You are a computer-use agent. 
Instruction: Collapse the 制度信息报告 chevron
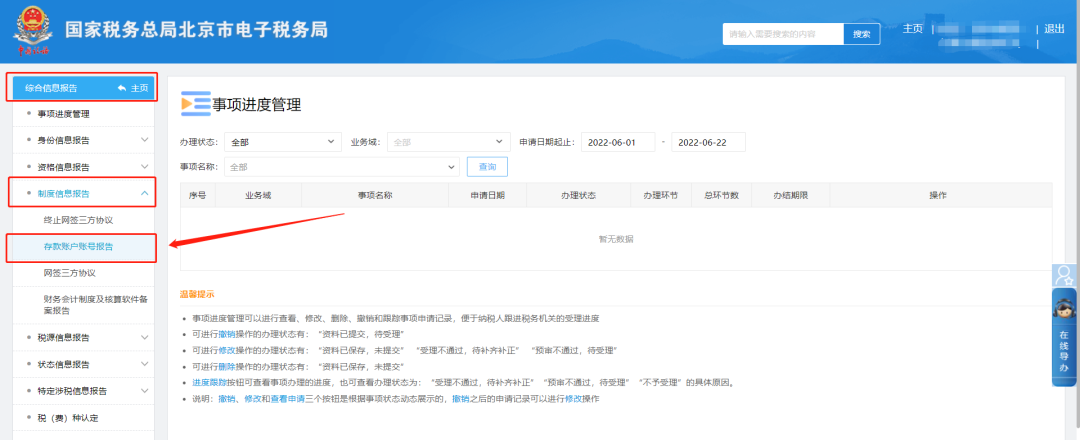(145, 193)
